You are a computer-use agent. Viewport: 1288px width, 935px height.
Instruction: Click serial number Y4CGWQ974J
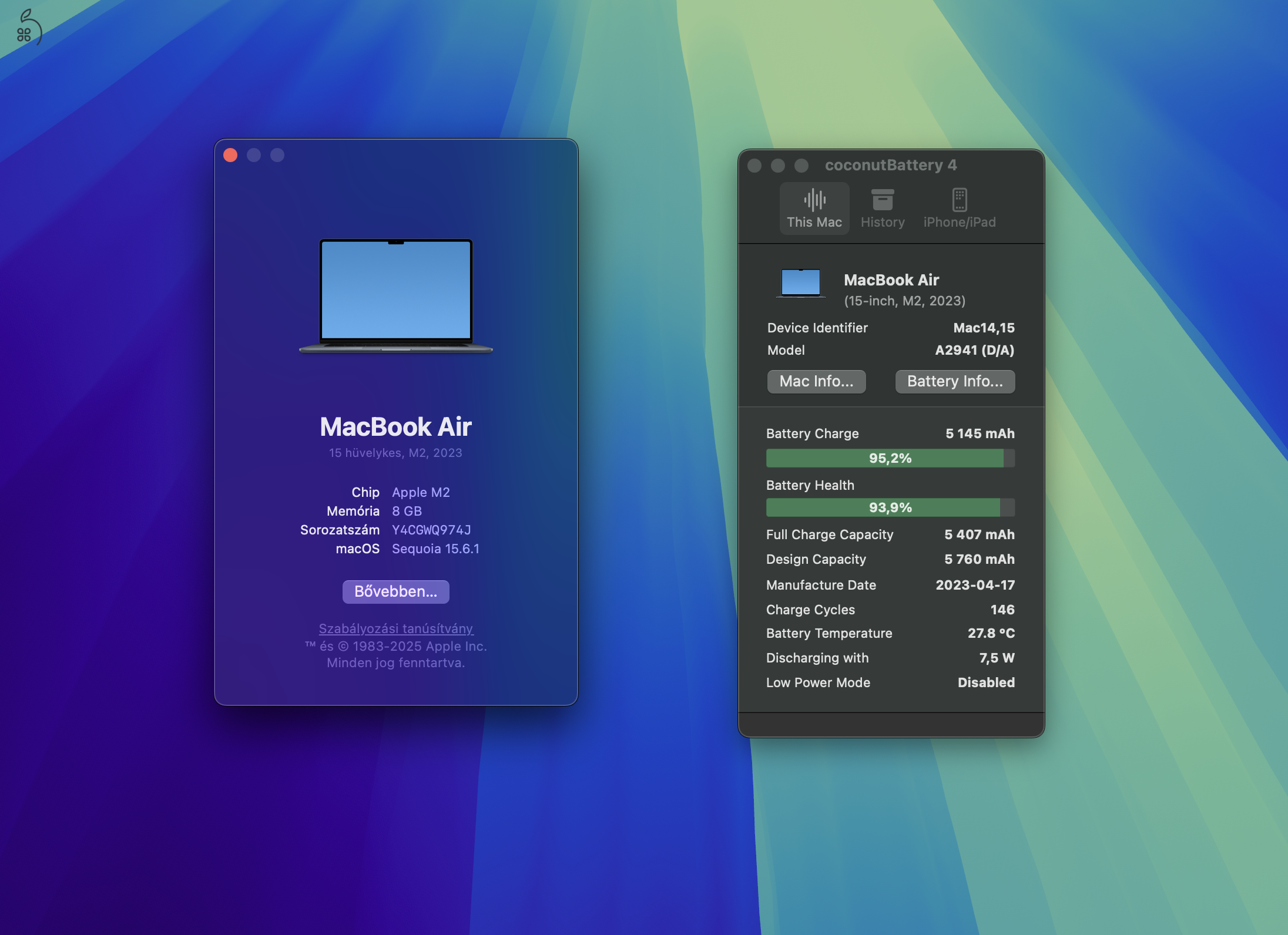point(431,530)
